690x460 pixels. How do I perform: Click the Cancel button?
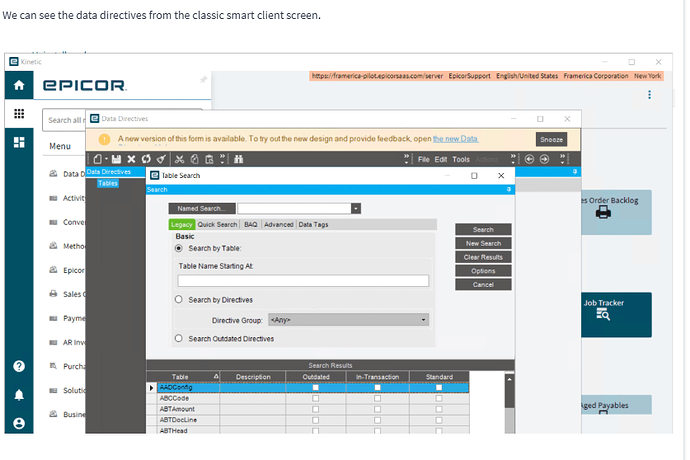[483, 284]
